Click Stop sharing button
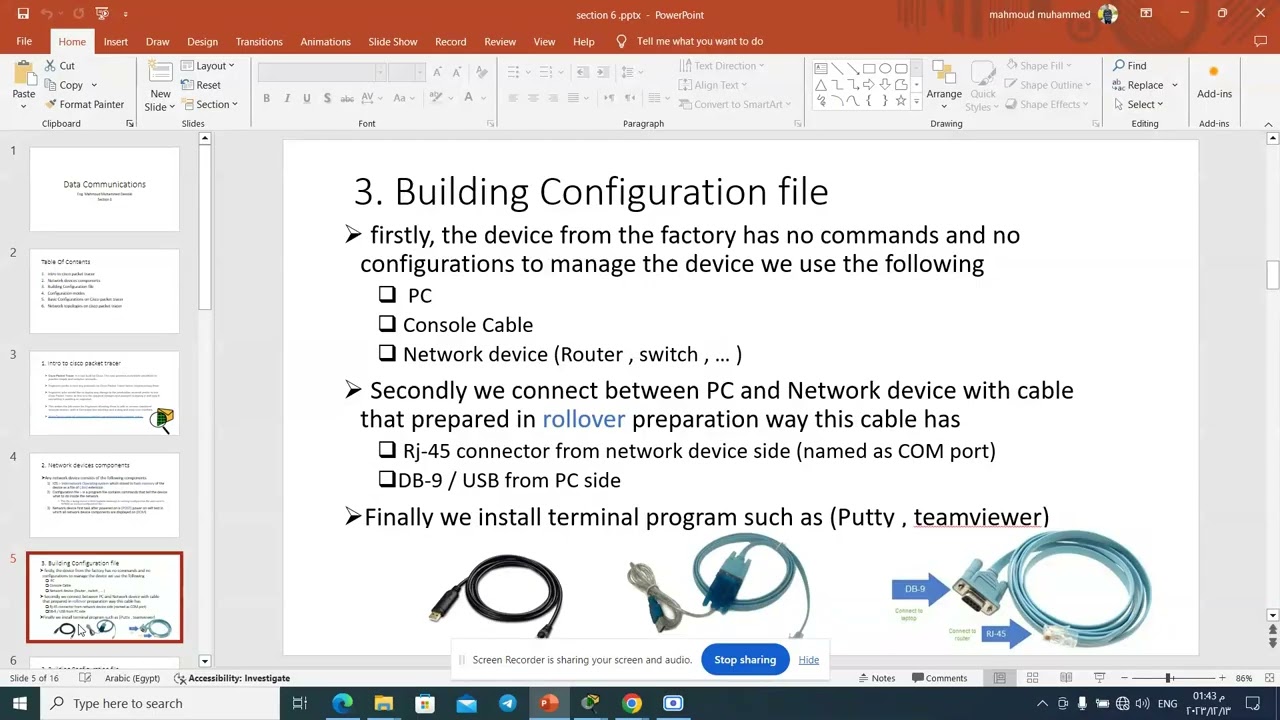The width and height of the screenshot is (1280, 720). pos(745,660)
